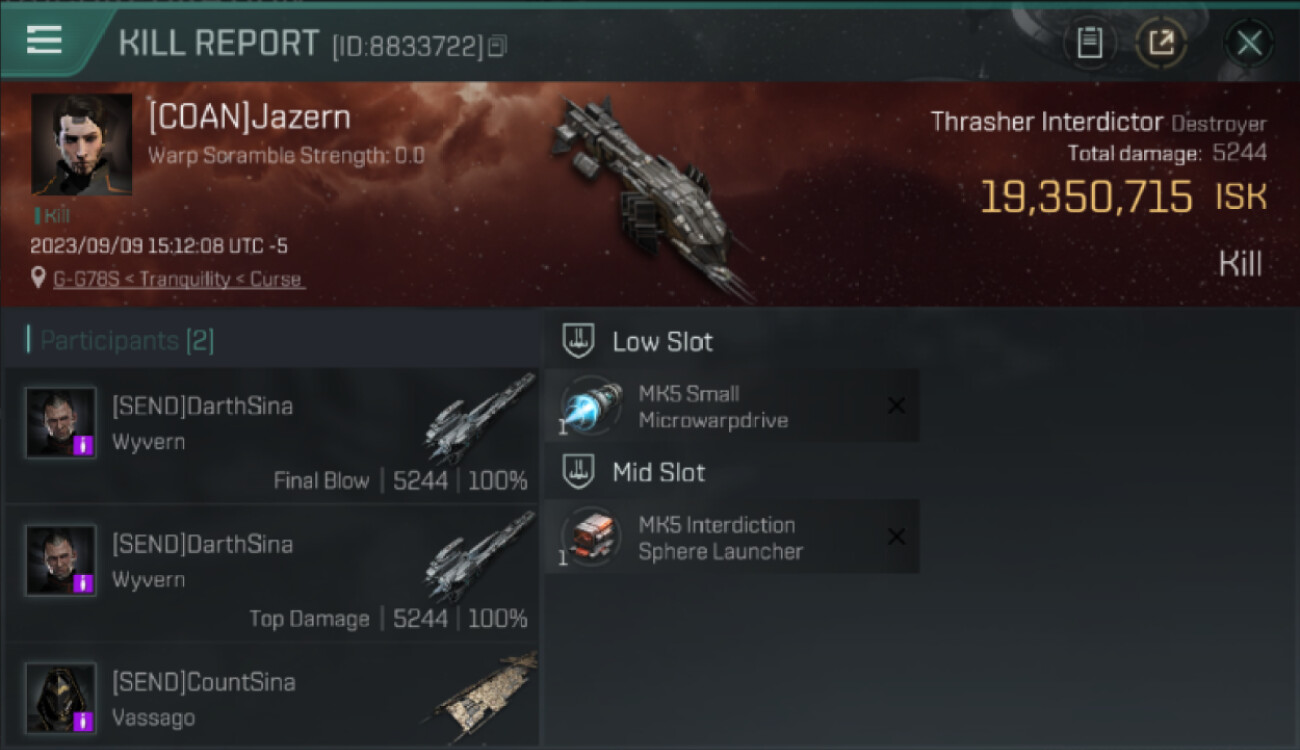Open CountSina's character portrait
1300x750 pixels.
tap(61, 697)
